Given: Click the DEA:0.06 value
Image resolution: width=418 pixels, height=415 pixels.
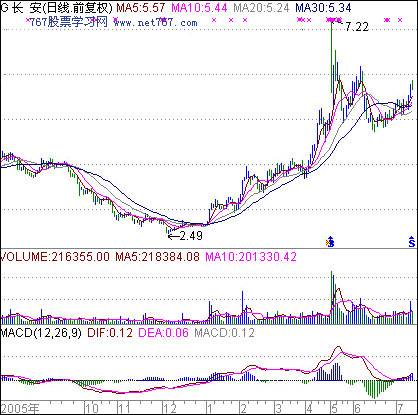Looking at the screenshot, I should [x=163, y=333].
